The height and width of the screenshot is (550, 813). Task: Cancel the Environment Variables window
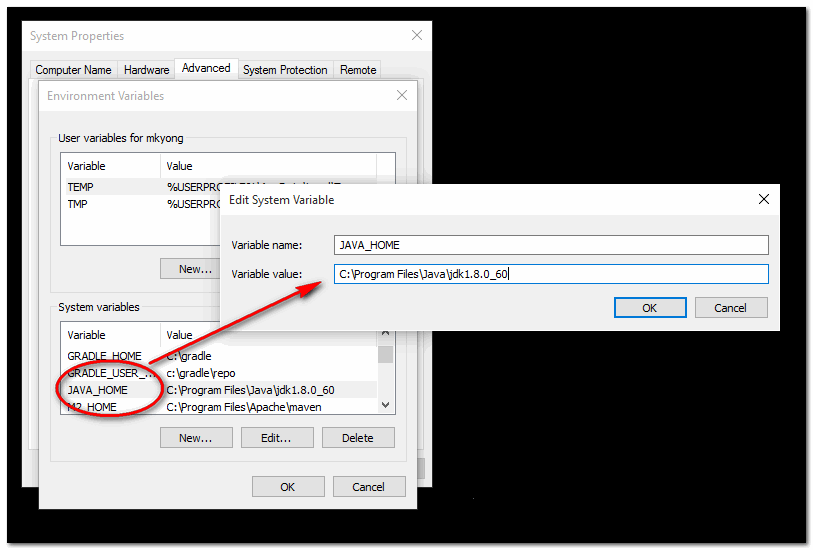click(369, 487)
